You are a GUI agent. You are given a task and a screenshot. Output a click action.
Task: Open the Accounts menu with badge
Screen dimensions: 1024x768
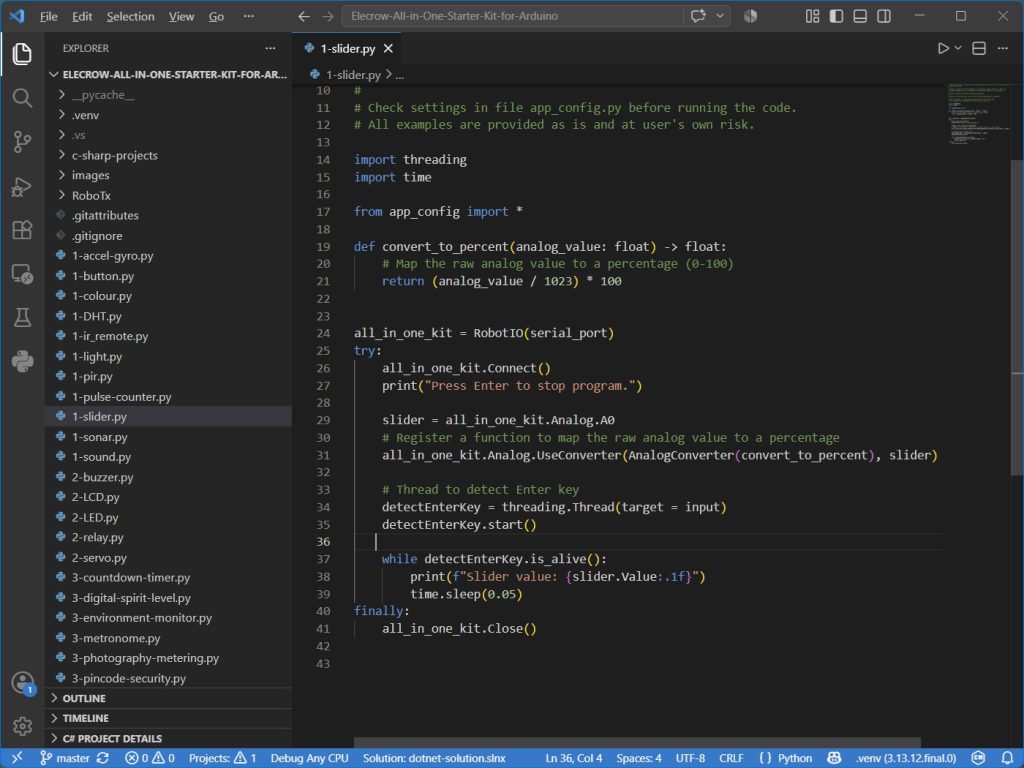coord(22,683)
